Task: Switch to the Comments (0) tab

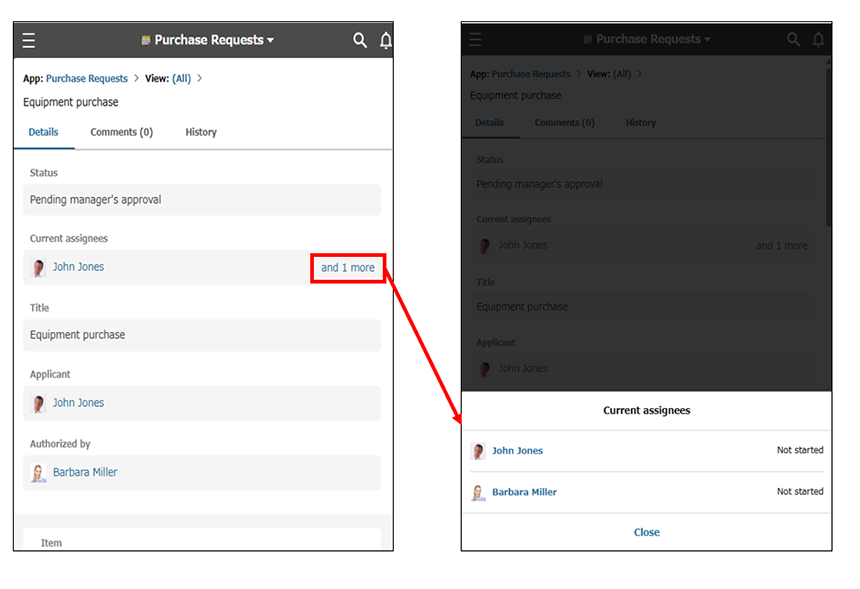Action: click(x=121, y=131)
